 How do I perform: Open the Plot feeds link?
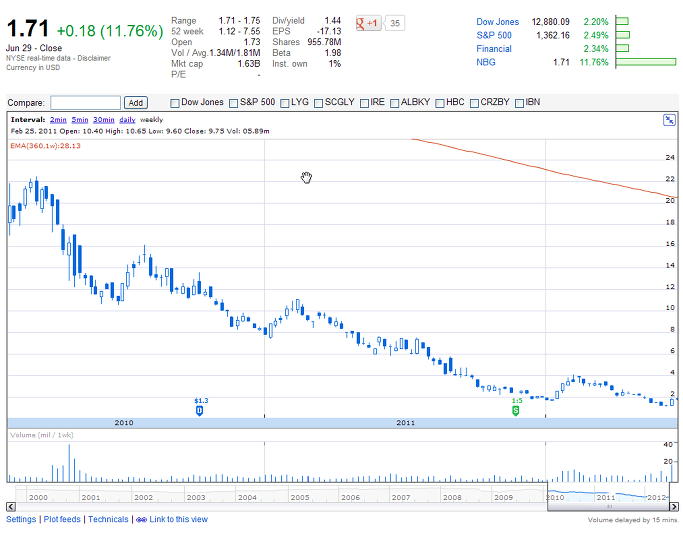click(x=62, y=520)
